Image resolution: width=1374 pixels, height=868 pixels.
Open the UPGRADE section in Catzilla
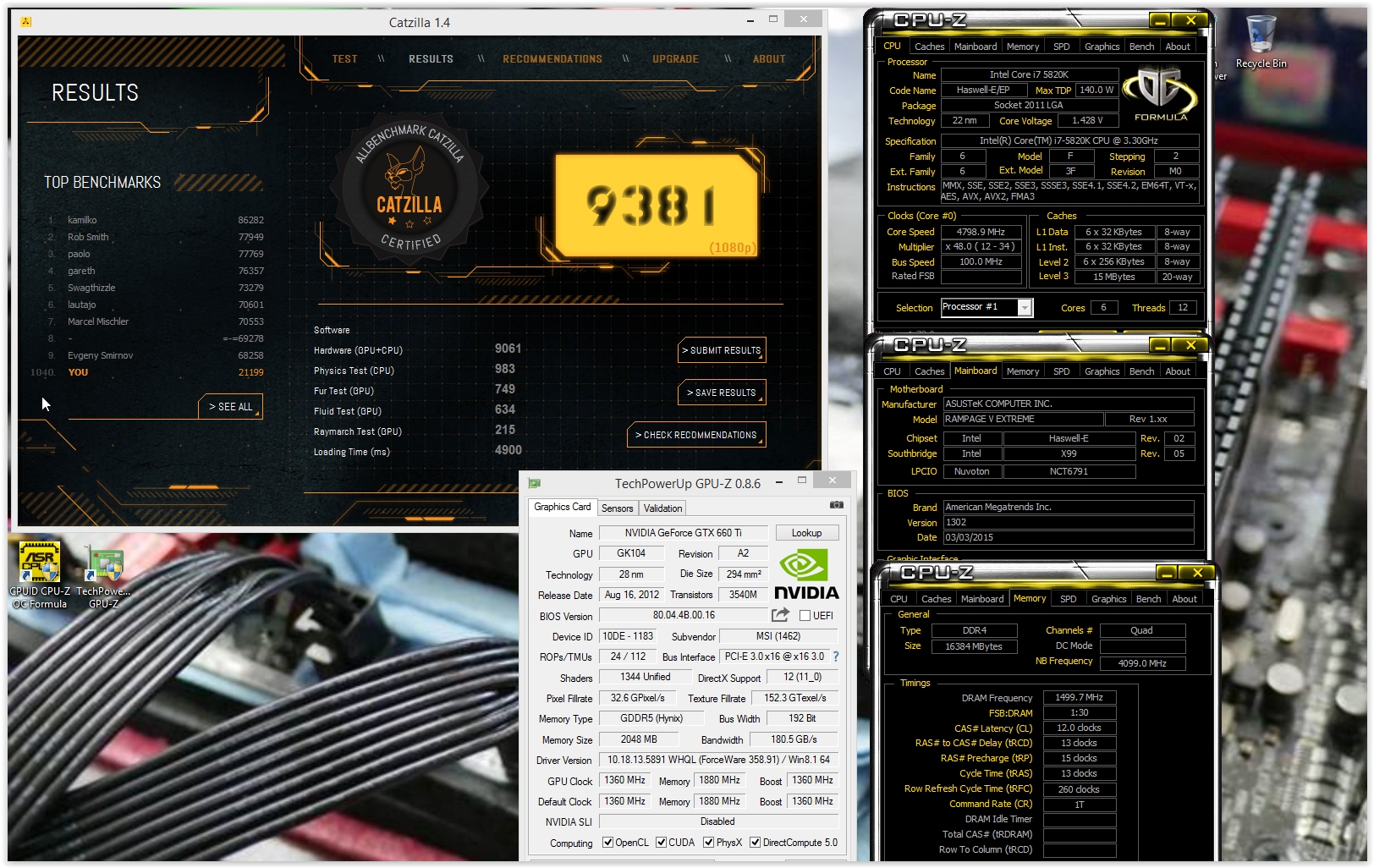click(675, 59)
